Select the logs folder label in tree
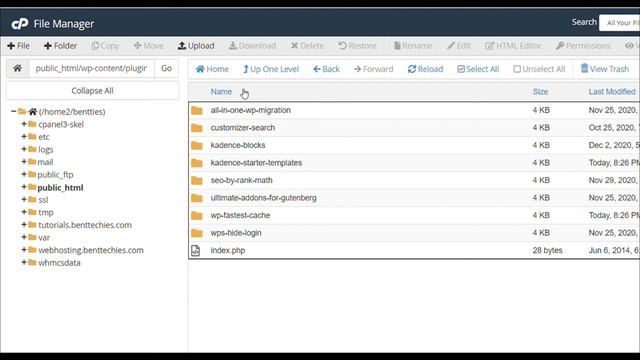Viewport: 640px width, 360px height. 46,150
